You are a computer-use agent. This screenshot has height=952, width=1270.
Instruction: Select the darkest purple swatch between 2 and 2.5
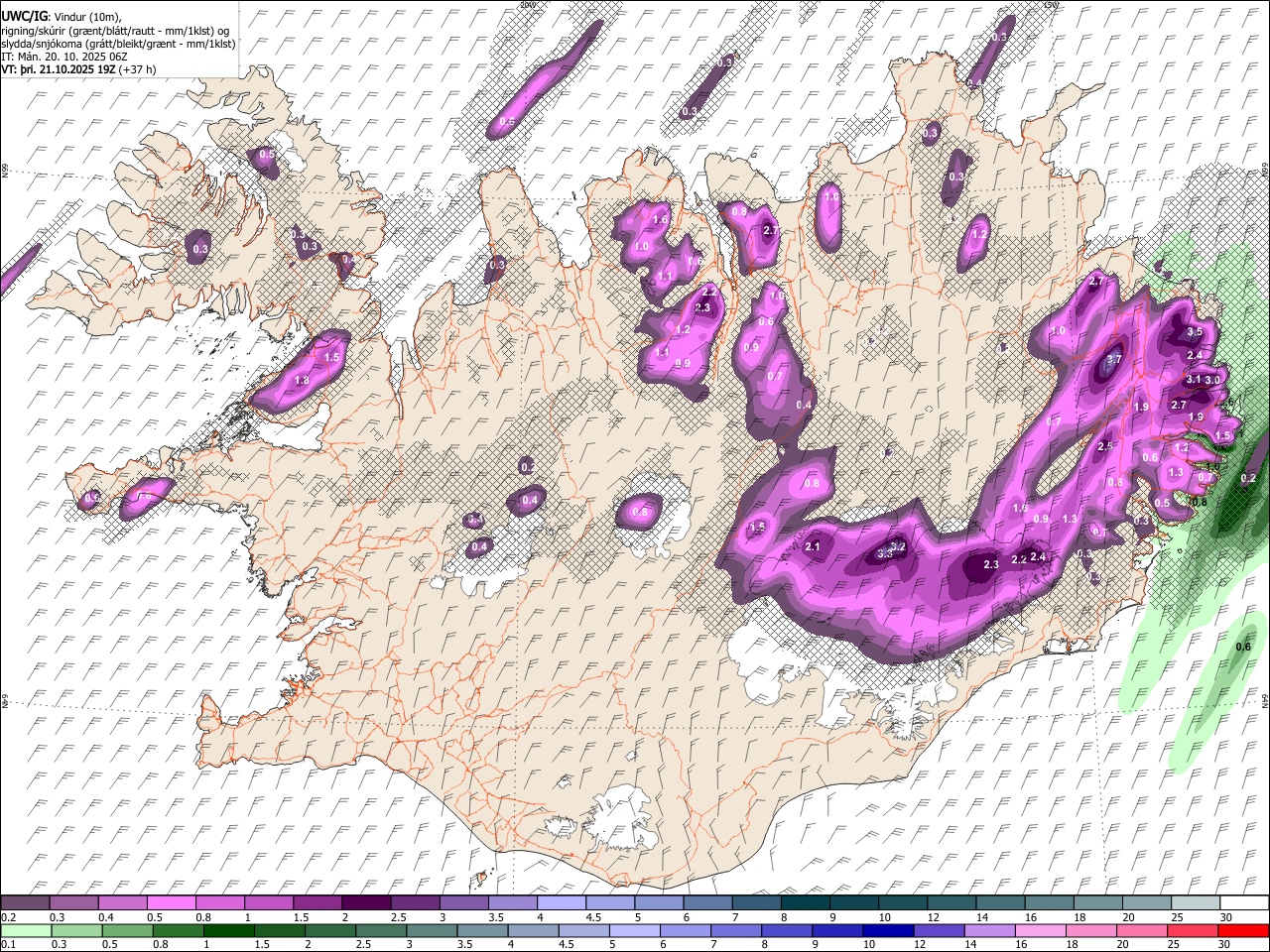(365, 903)
